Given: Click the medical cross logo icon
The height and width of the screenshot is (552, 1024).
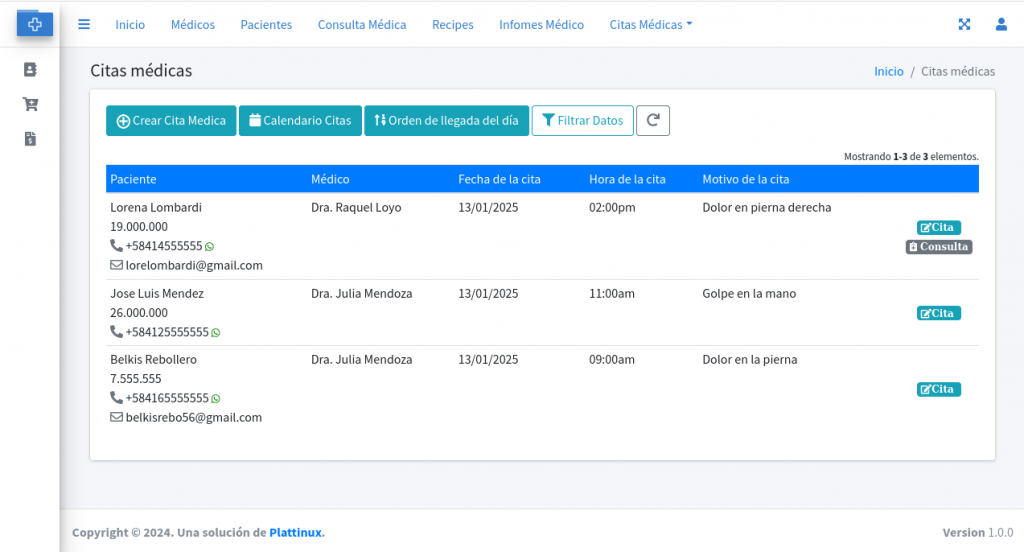Looking at the screenshot, I should (x=34, y=24).
